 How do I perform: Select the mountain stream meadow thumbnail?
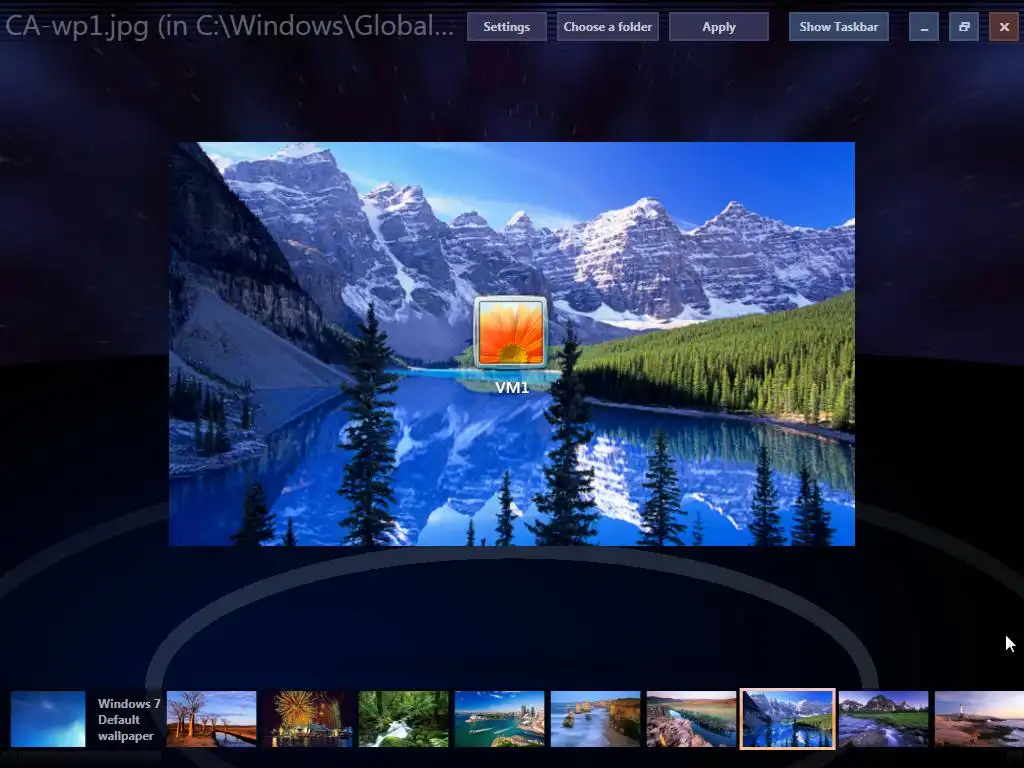click(x=884, y=719)
